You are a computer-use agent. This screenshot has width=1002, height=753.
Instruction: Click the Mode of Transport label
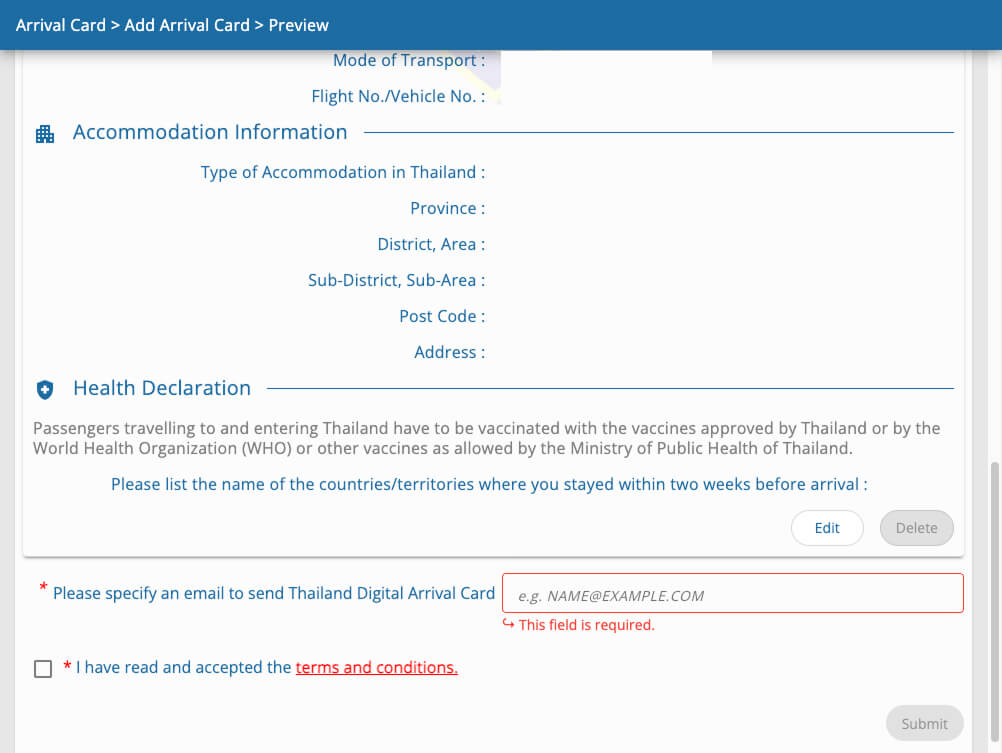coord(409,60)
